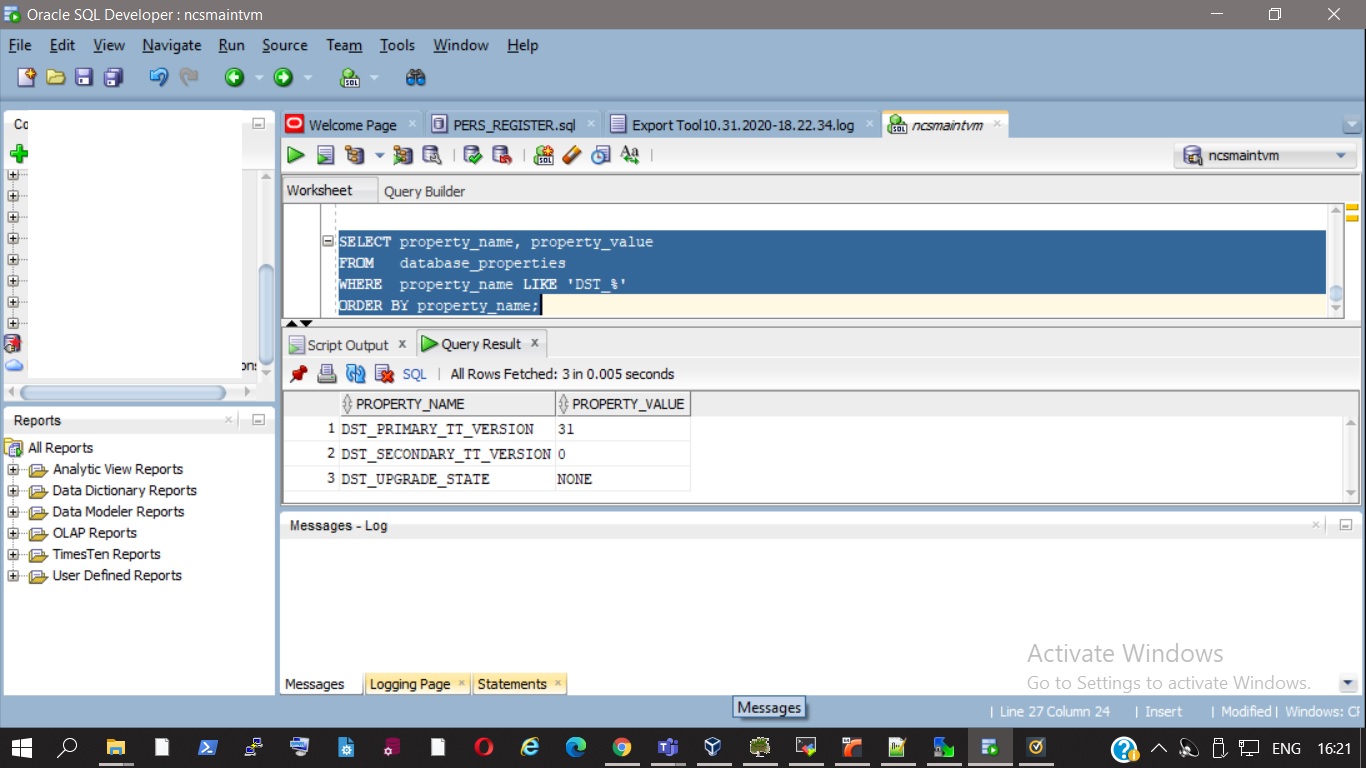Run the statement with the green play icon
The width and height of the screenshot is (1366, 768).
click(x=296, y=155)
